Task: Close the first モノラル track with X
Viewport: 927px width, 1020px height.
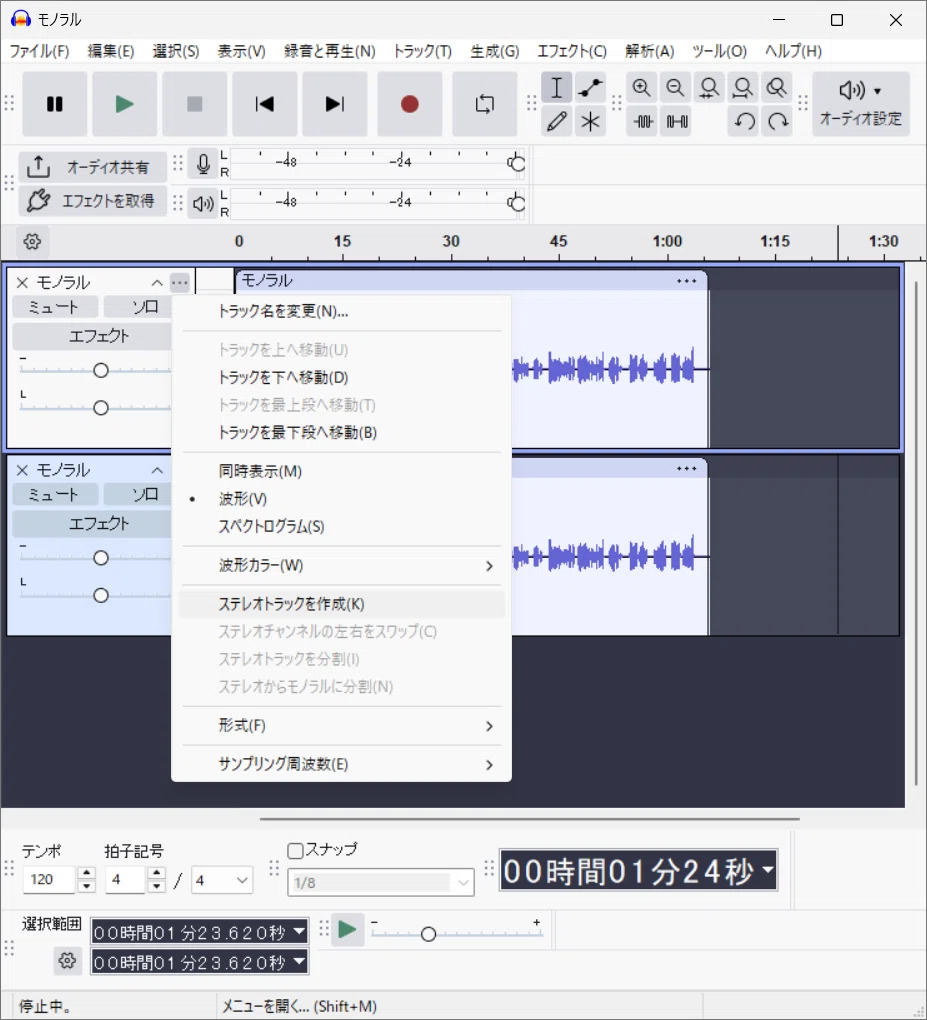Action: (x=22, y=282)
